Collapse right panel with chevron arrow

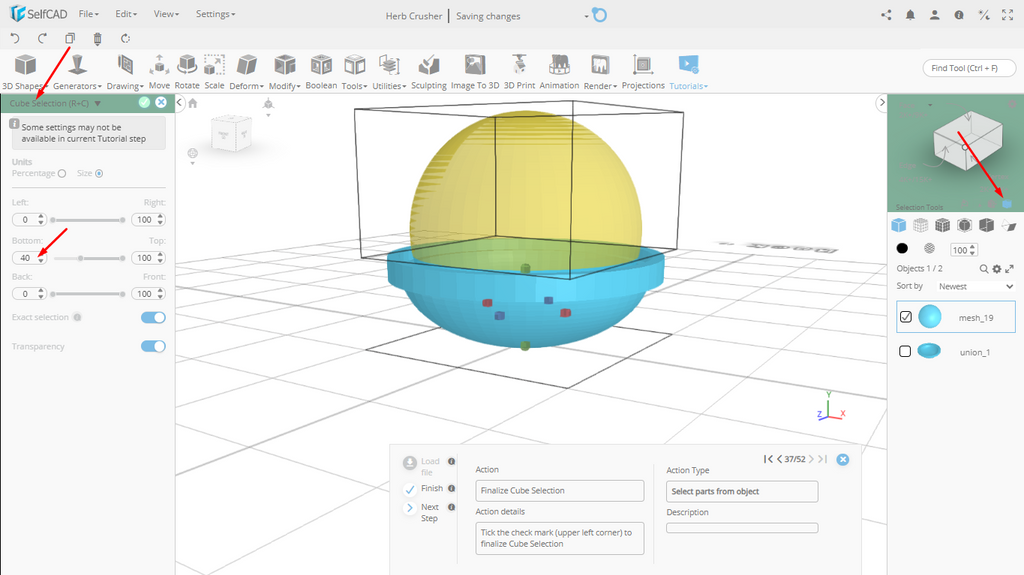882,102
